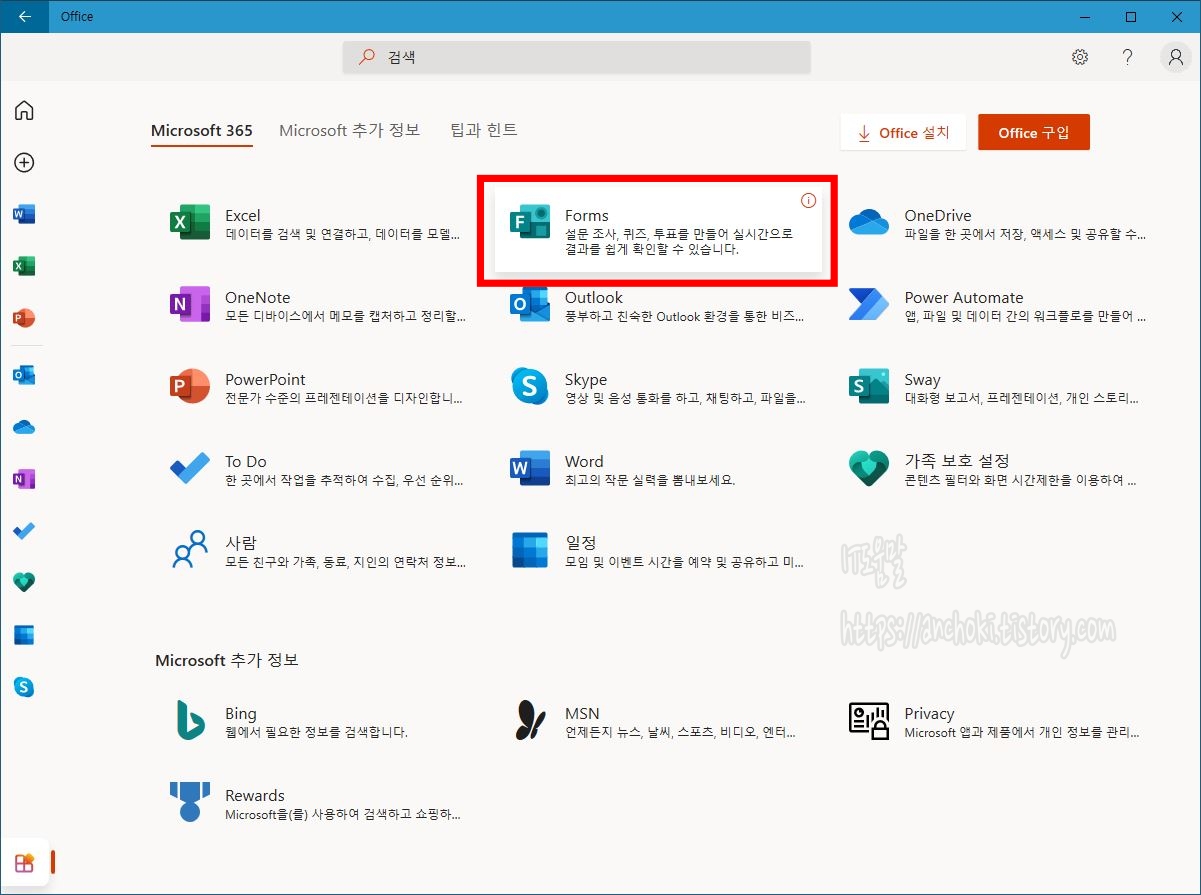The height and width of the screenshot is (895, 1201).
Task: Open 일정 (Calendar) app tile
Action: click(657, 551)
